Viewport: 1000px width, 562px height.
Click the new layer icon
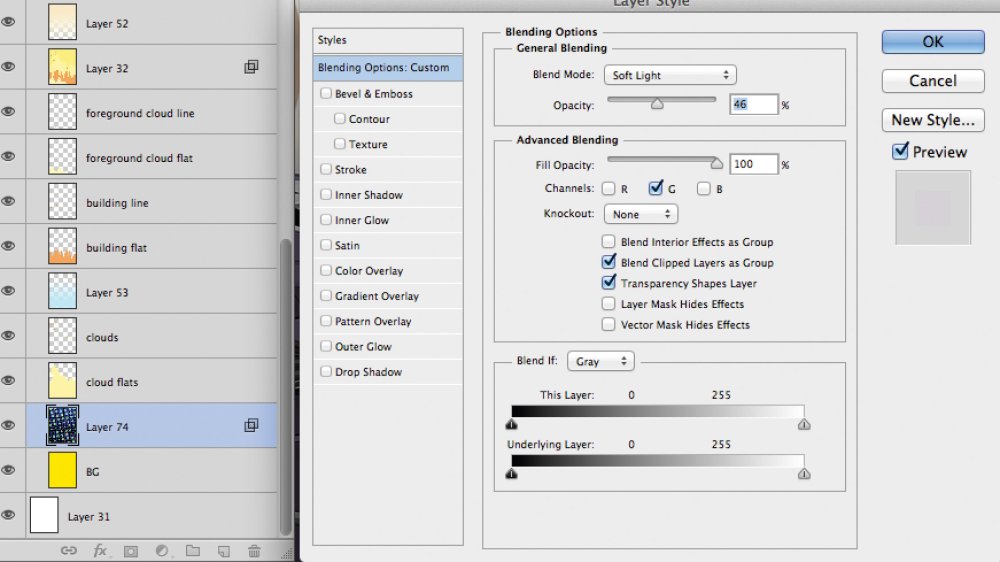224,551
